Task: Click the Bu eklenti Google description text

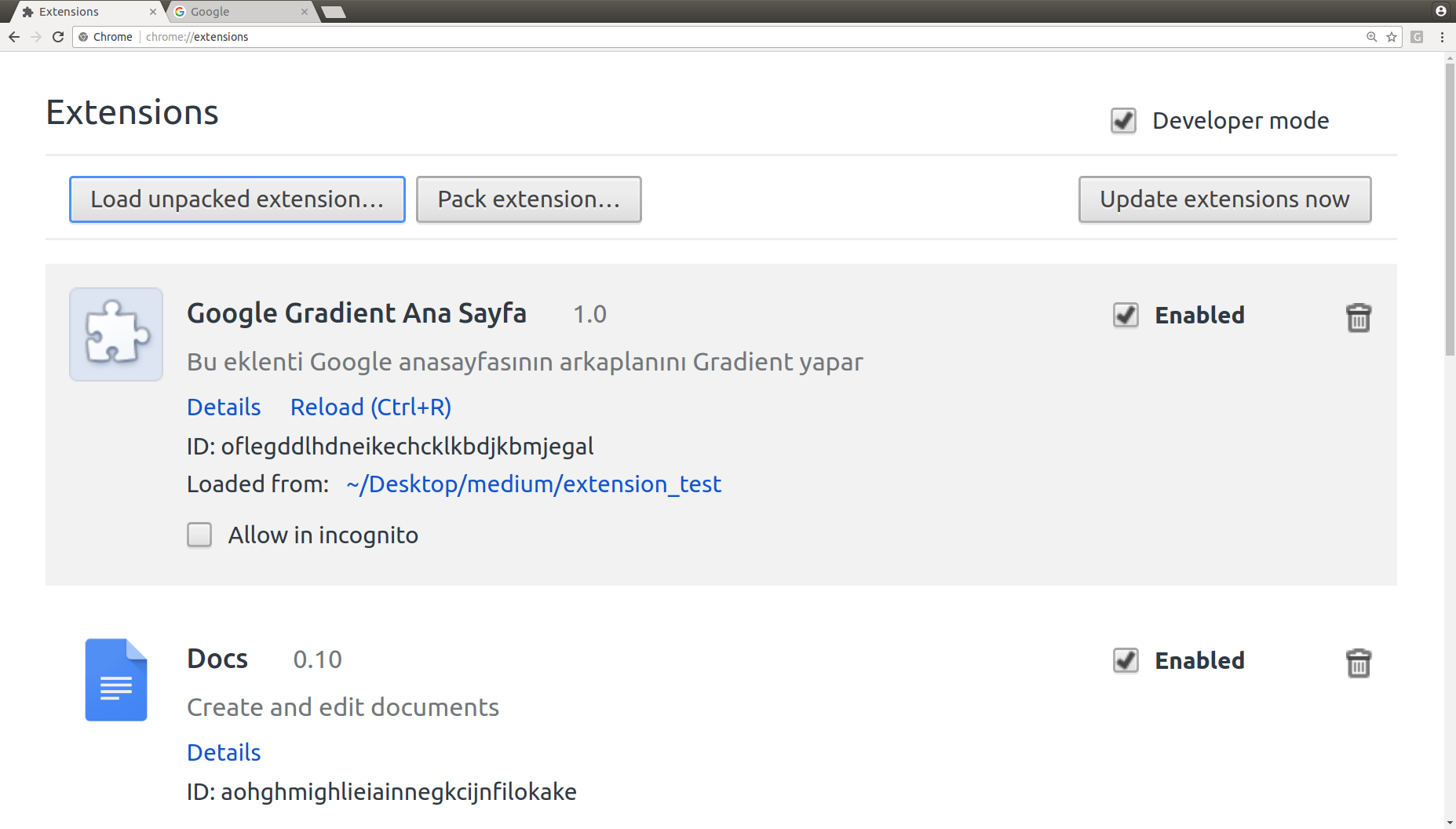Action: (x=525, y=362)
